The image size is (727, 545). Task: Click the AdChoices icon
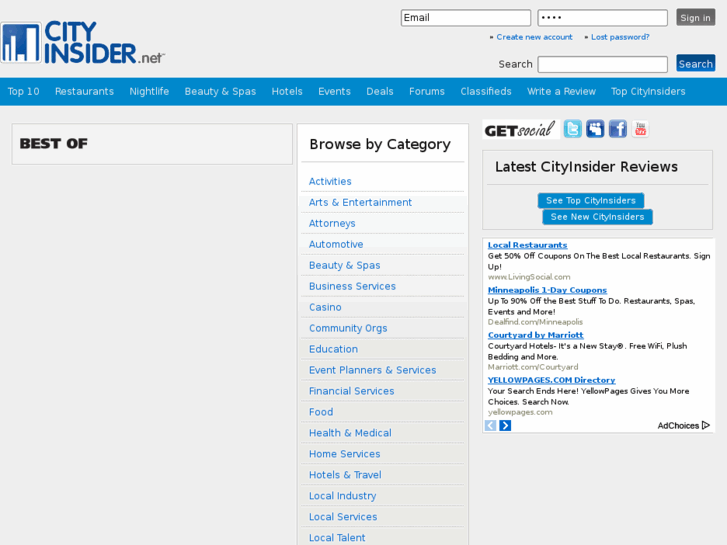pos(706,425)
